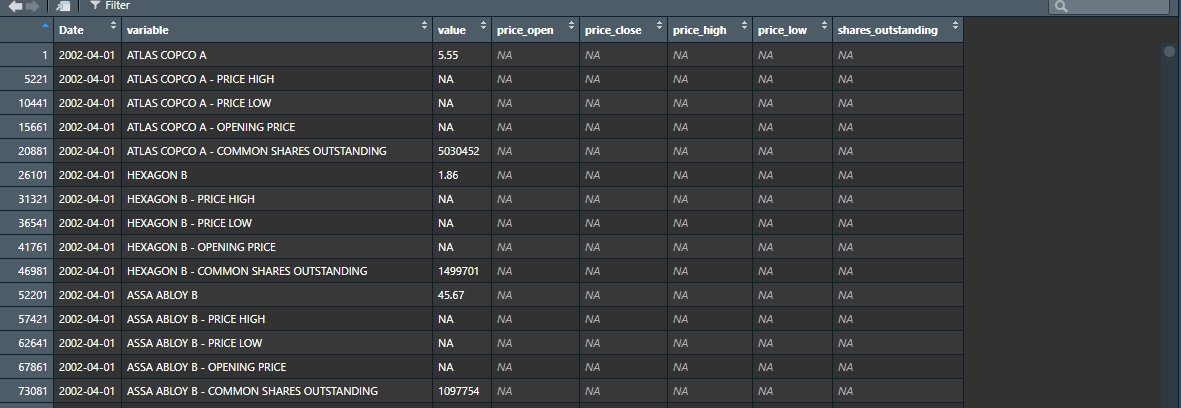Sort by the price_open column header

(536, 30)
